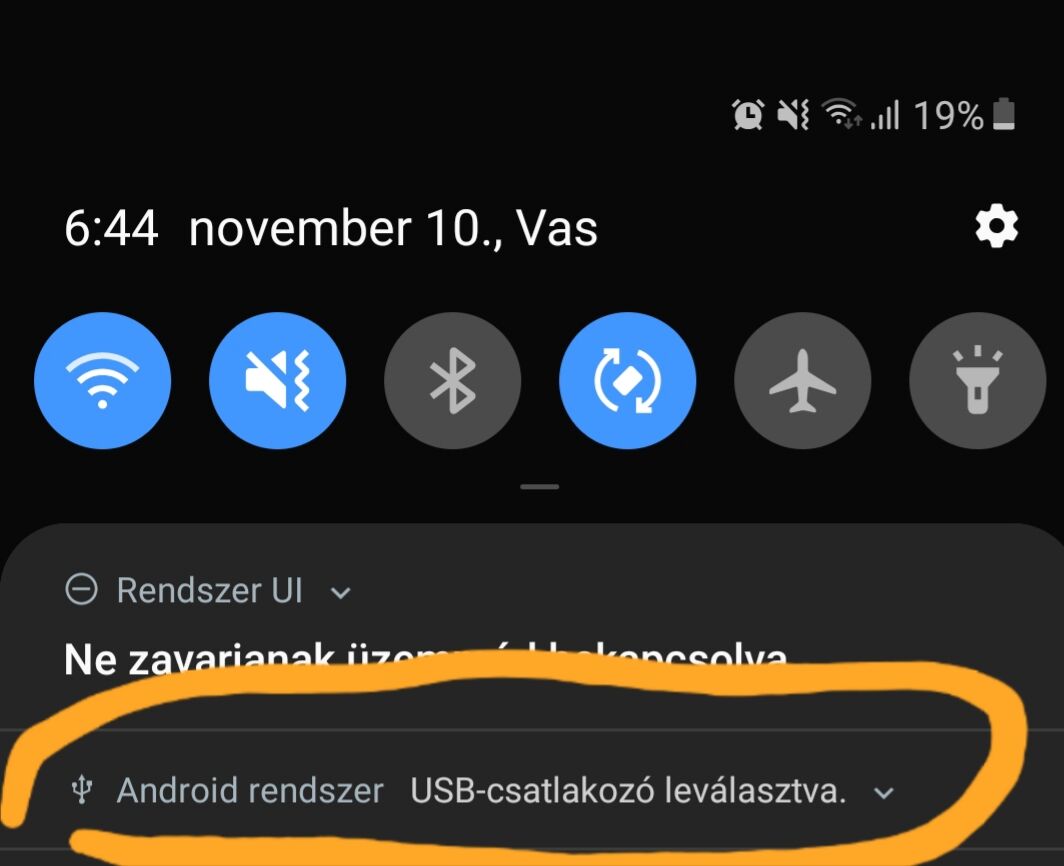Viewport: 1064px width, 866px height.
Task: Enable Bluetooth quick tile
Action: pos(453,380)
